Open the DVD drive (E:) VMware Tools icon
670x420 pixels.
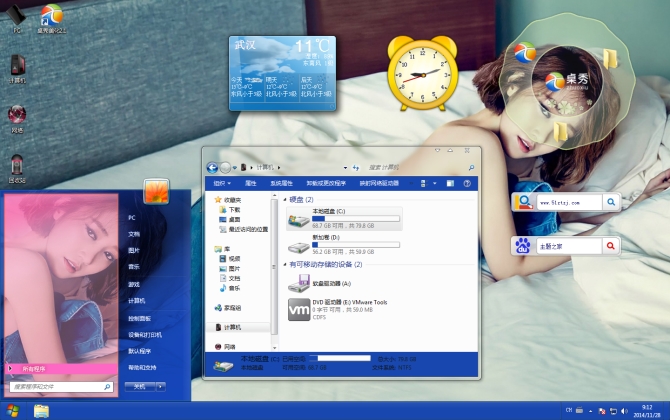tap(299, 309)
